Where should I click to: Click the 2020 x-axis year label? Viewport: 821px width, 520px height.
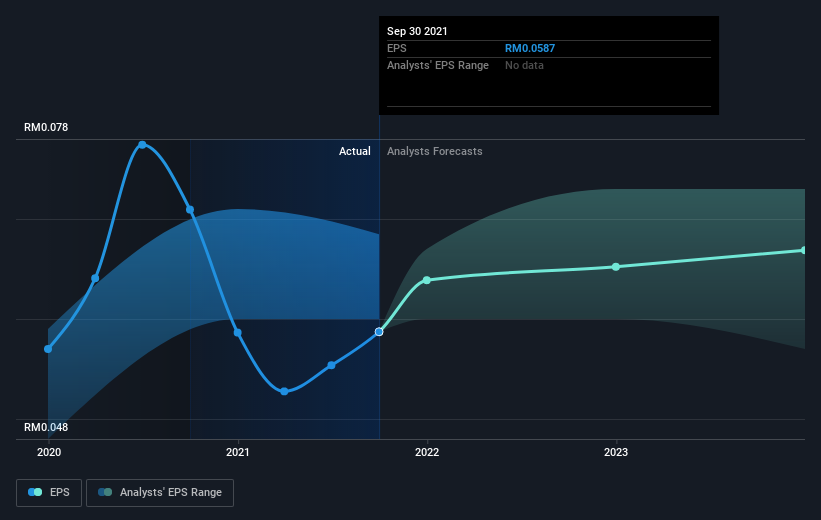(49, 452)
